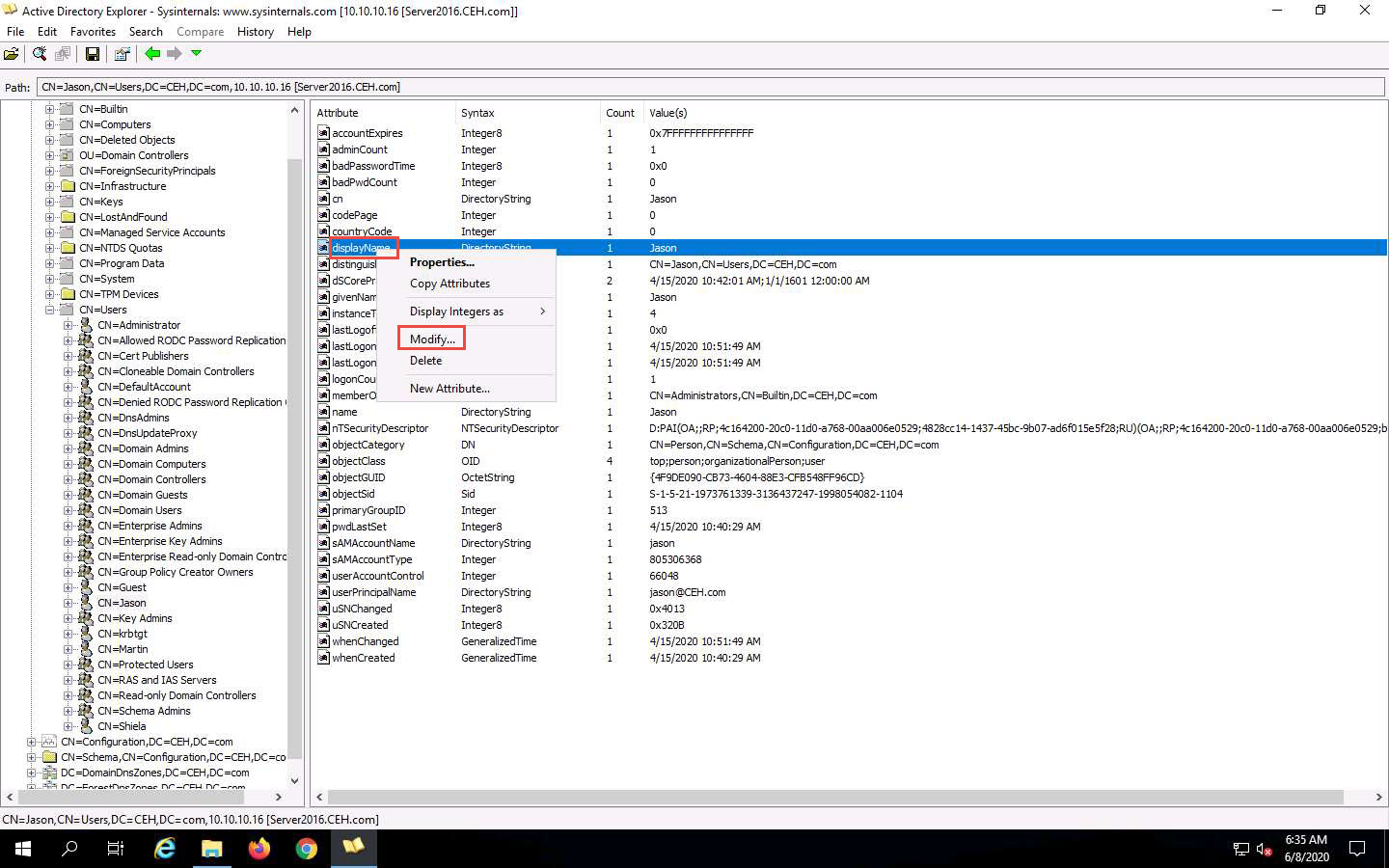Click the Search container magnifier toolbar icon
The image size is (1389, 868).
[40, 54]
